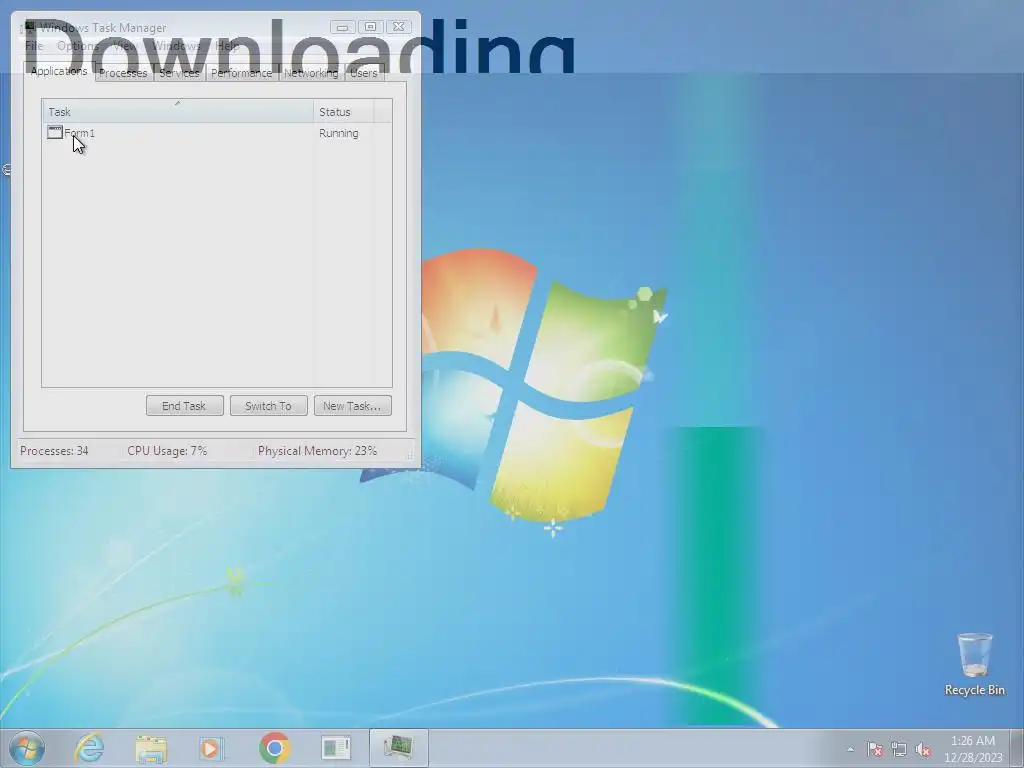
Task: Select the Recycle Bin desktop icon
Action: (974, 664)
